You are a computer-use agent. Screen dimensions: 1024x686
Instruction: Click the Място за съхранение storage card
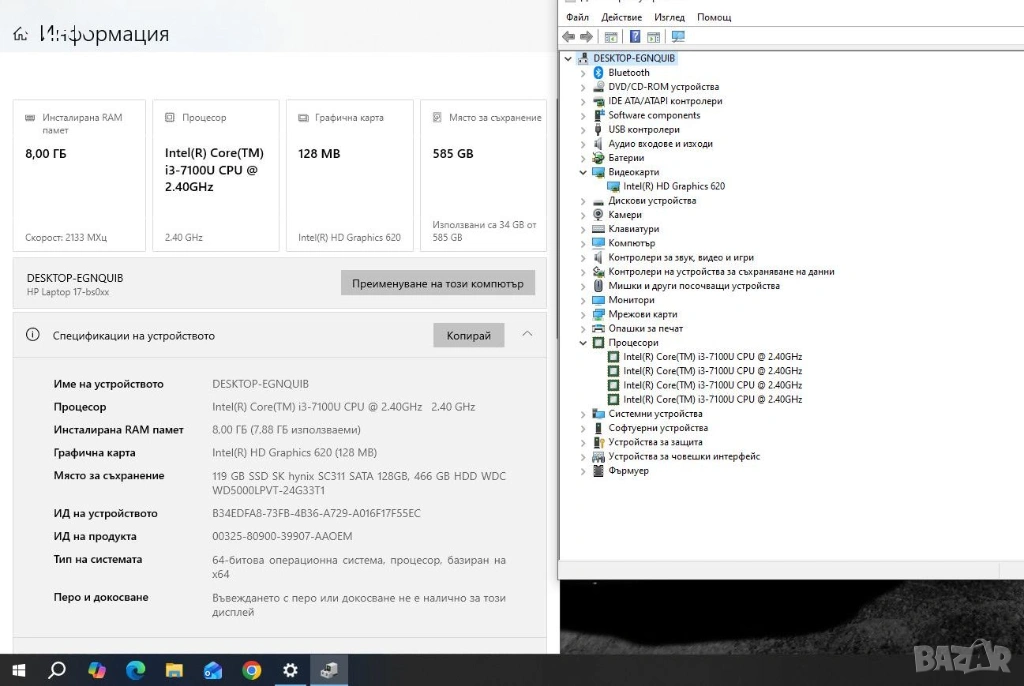(483, 175)
